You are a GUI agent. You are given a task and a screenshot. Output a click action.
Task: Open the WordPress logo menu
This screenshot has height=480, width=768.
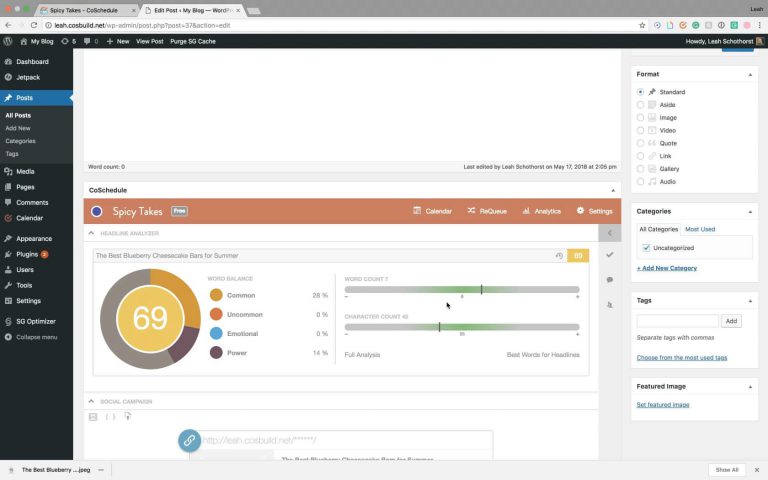[x=8, y=41]
